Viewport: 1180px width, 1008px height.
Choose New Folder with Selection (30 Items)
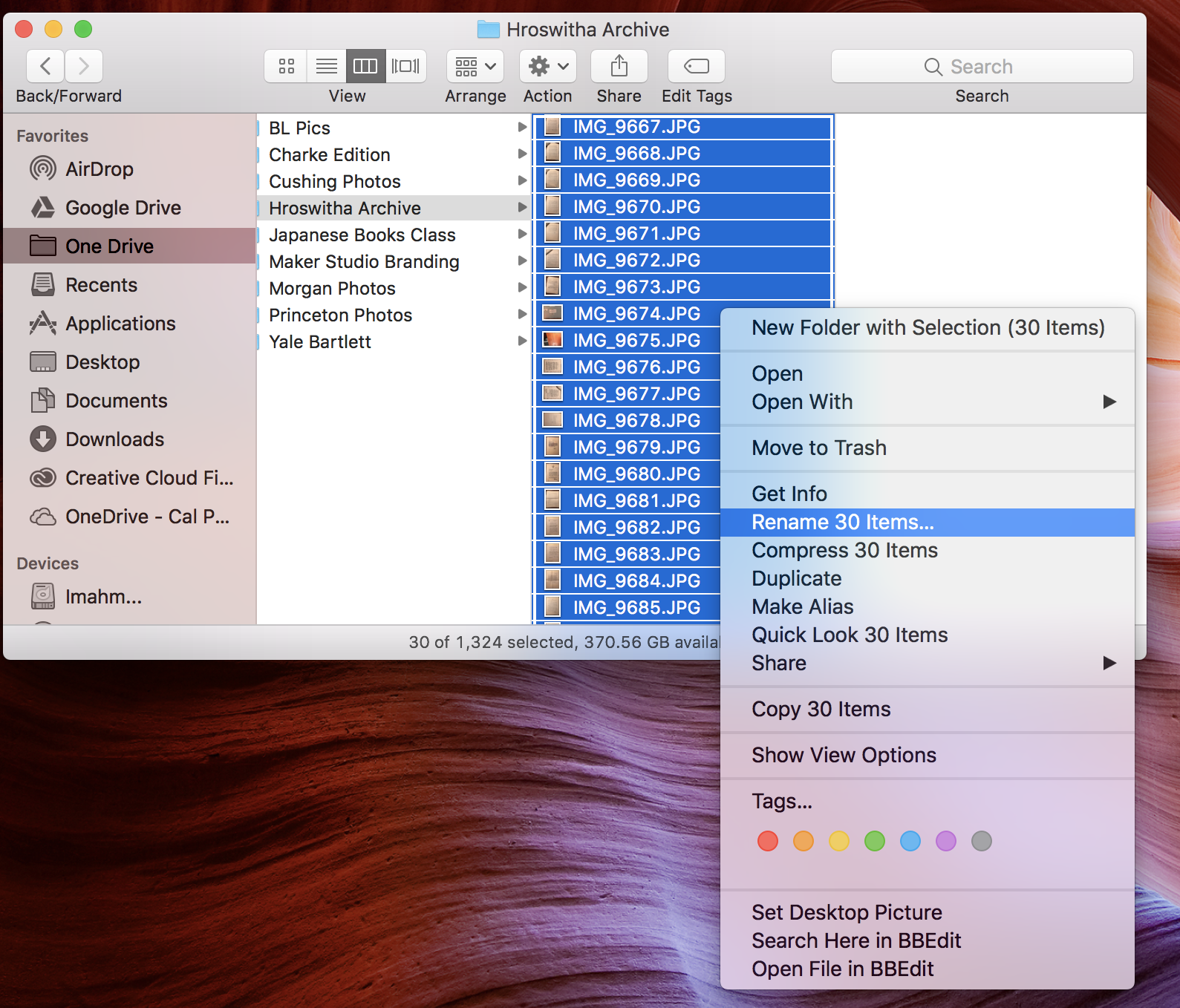click(x=928, y=327)
